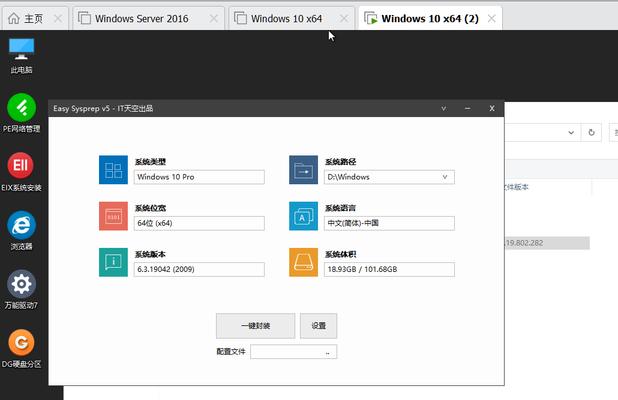Click the 系统位宽 64位 (x64) field
This screenshot has height=400, width=618.
(199, 223)
